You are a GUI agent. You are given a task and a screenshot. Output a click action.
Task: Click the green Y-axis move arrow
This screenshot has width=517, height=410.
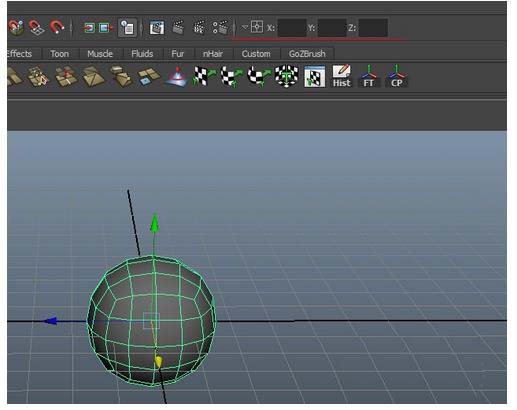pyautogui.click(x=154, y=223)
